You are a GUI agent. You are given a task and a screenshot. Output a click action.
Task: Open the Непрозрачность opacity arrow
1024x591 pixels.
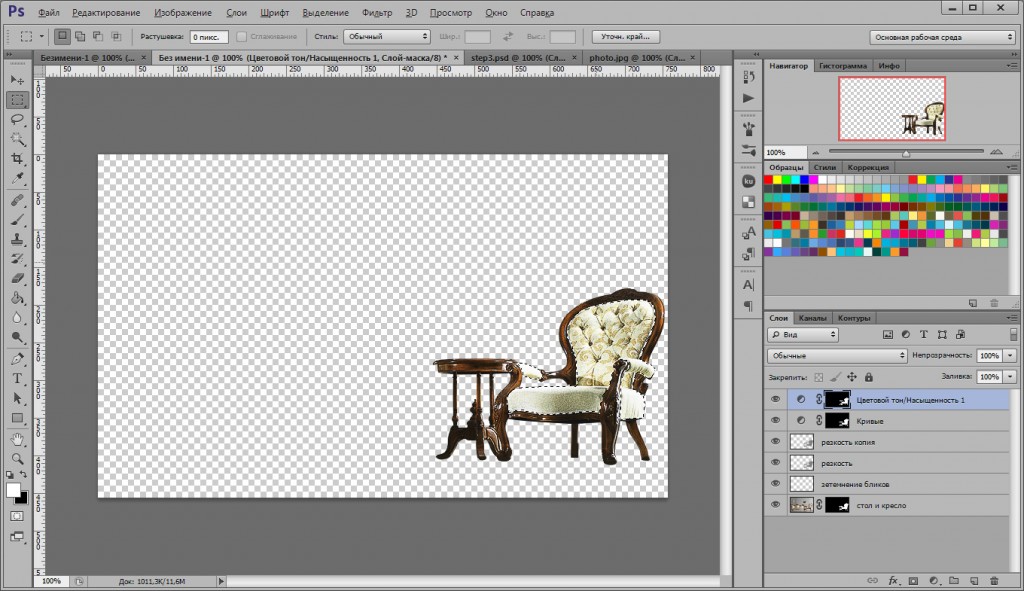(x=1010, y=356)
